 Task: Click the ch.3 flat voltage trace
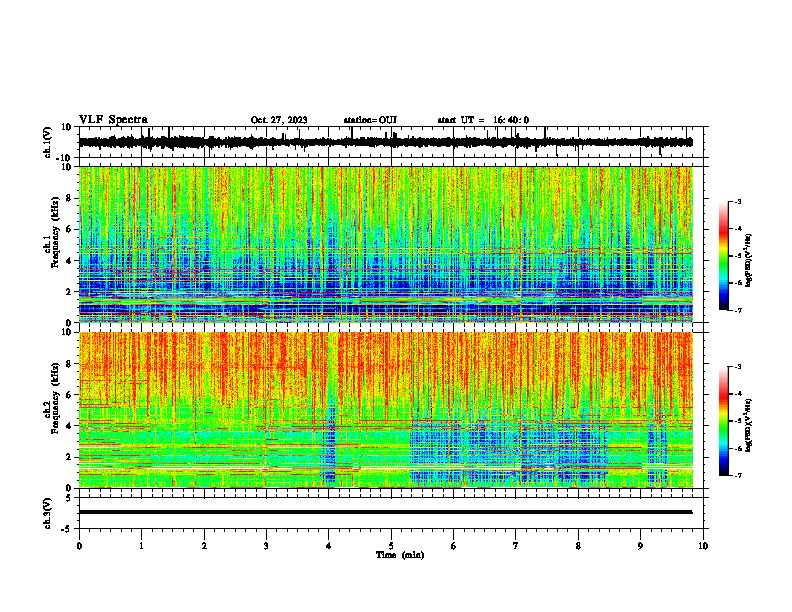[x=385, y=512]
